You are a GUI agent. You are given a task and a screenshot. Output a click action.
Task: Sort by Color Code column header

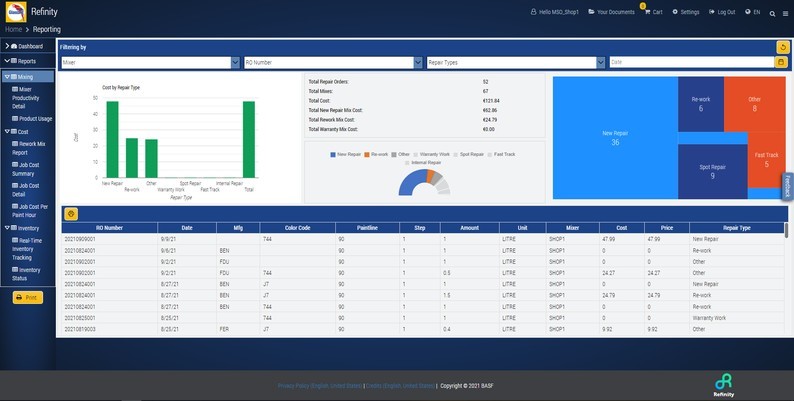pos(297,228)
